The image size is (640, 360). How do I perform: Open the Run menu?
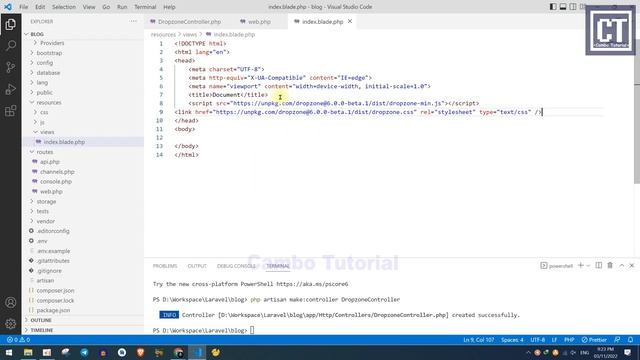click(x=122, y=7)
